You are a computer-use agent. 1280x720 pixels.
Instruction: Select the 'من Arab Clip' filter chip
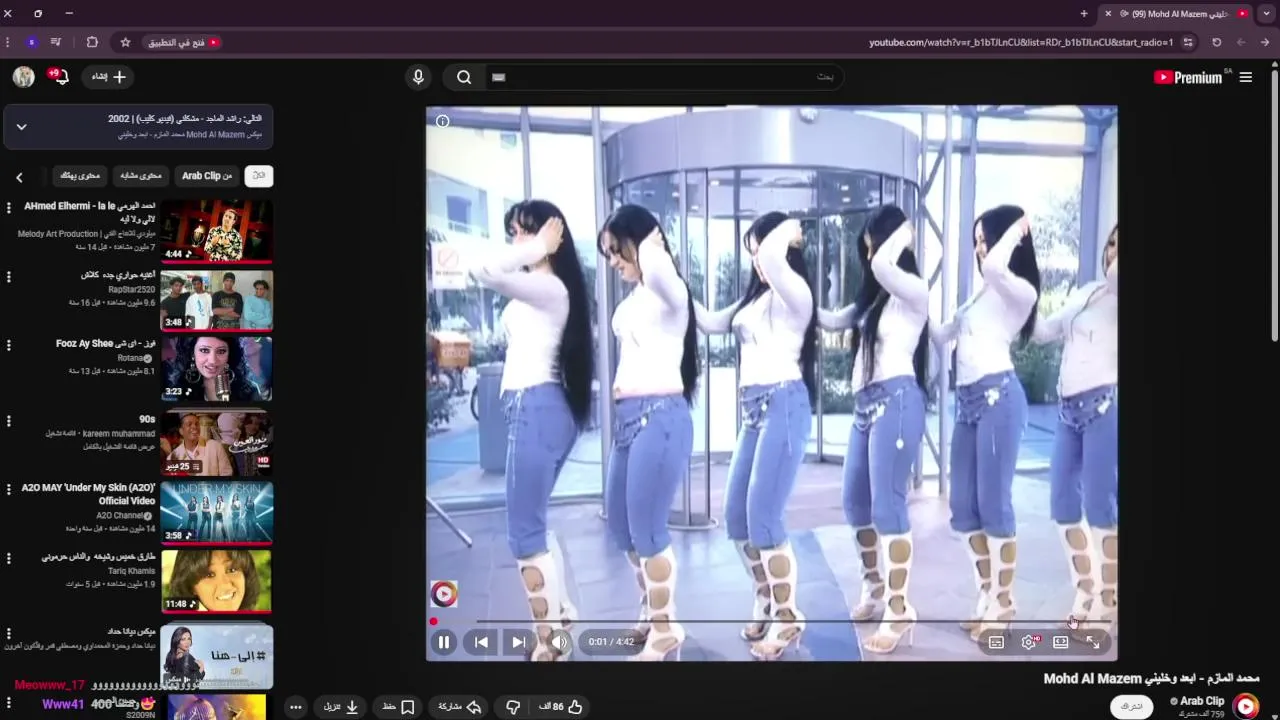tap(207, 176)
